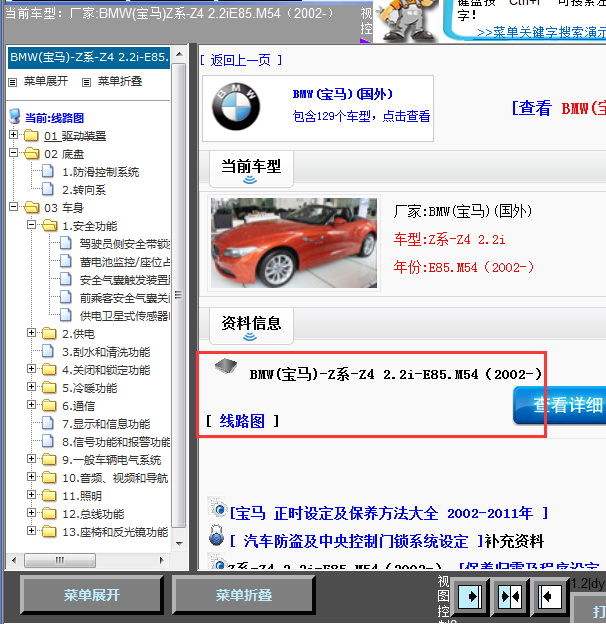Open the 安全气囊触发装置 tree entry

click(x=125, y=280)
